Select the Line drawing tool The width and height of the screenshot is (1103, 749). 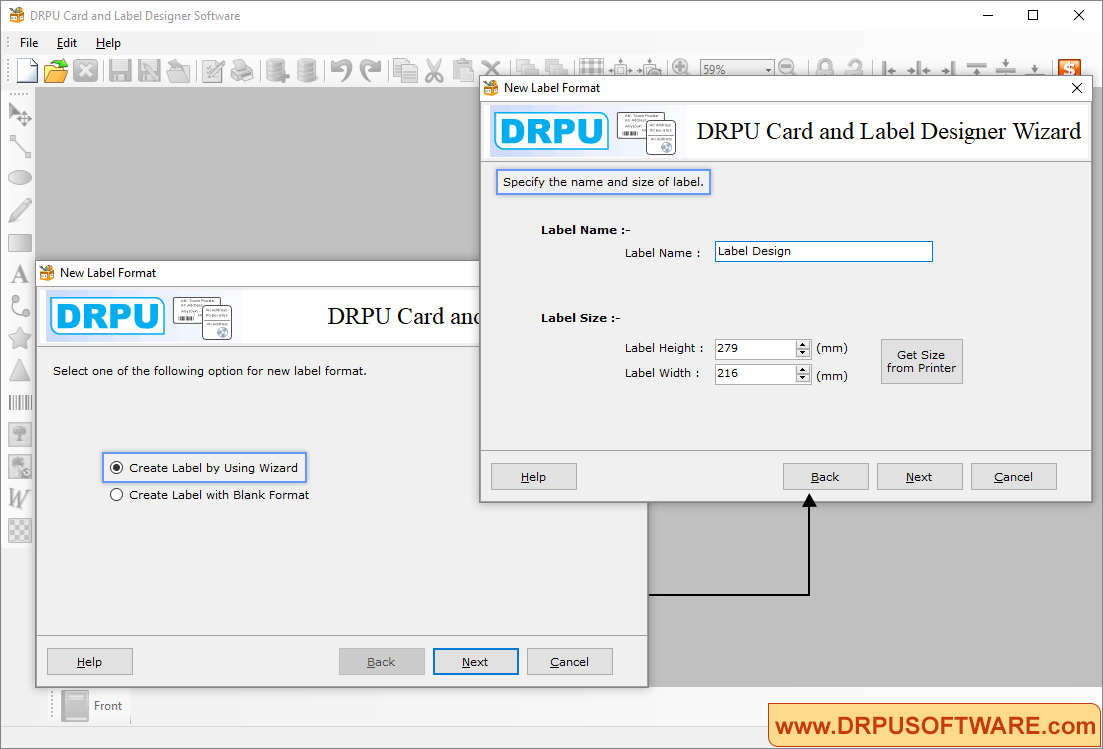pos(20,146)
